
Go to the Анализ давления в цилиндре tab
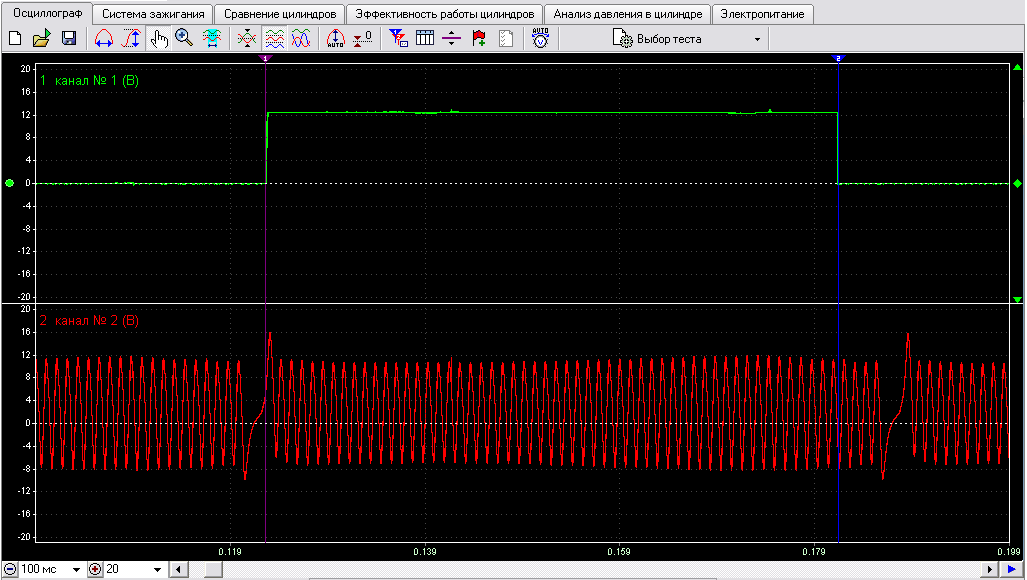(627, 14)
